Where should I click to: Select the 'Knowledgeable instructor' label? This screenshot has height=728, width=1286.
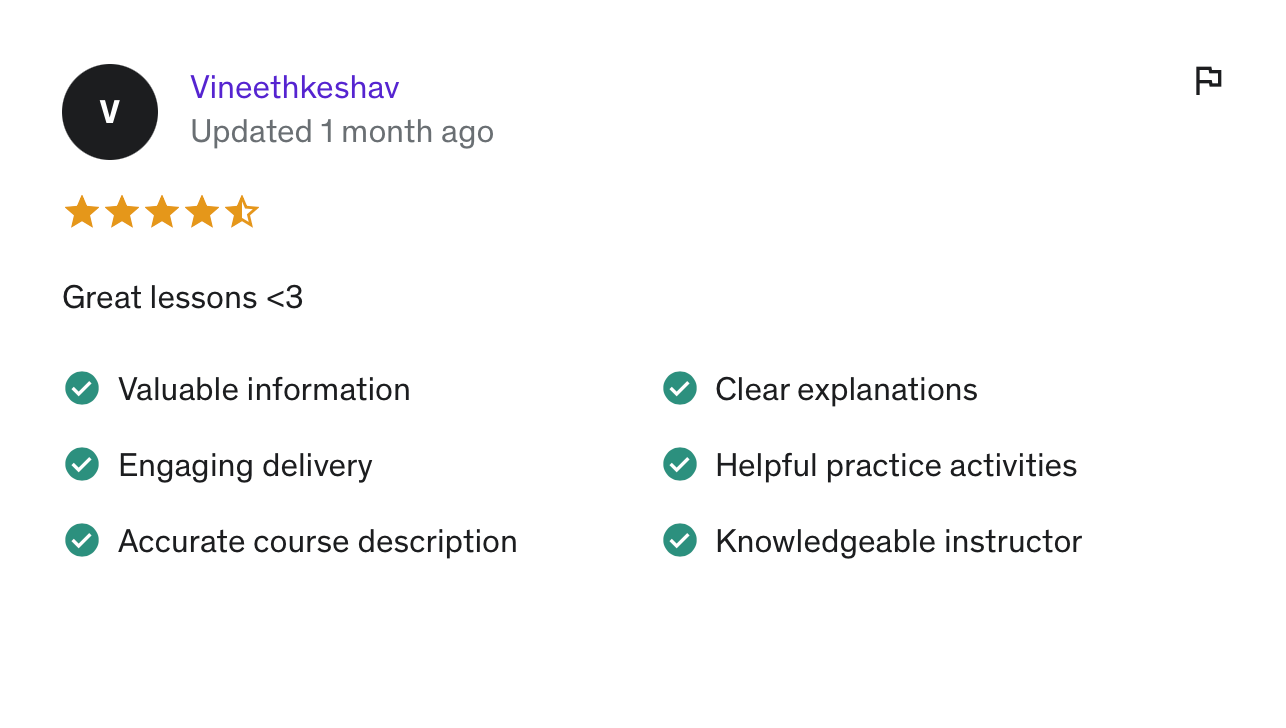pos(898,541)
